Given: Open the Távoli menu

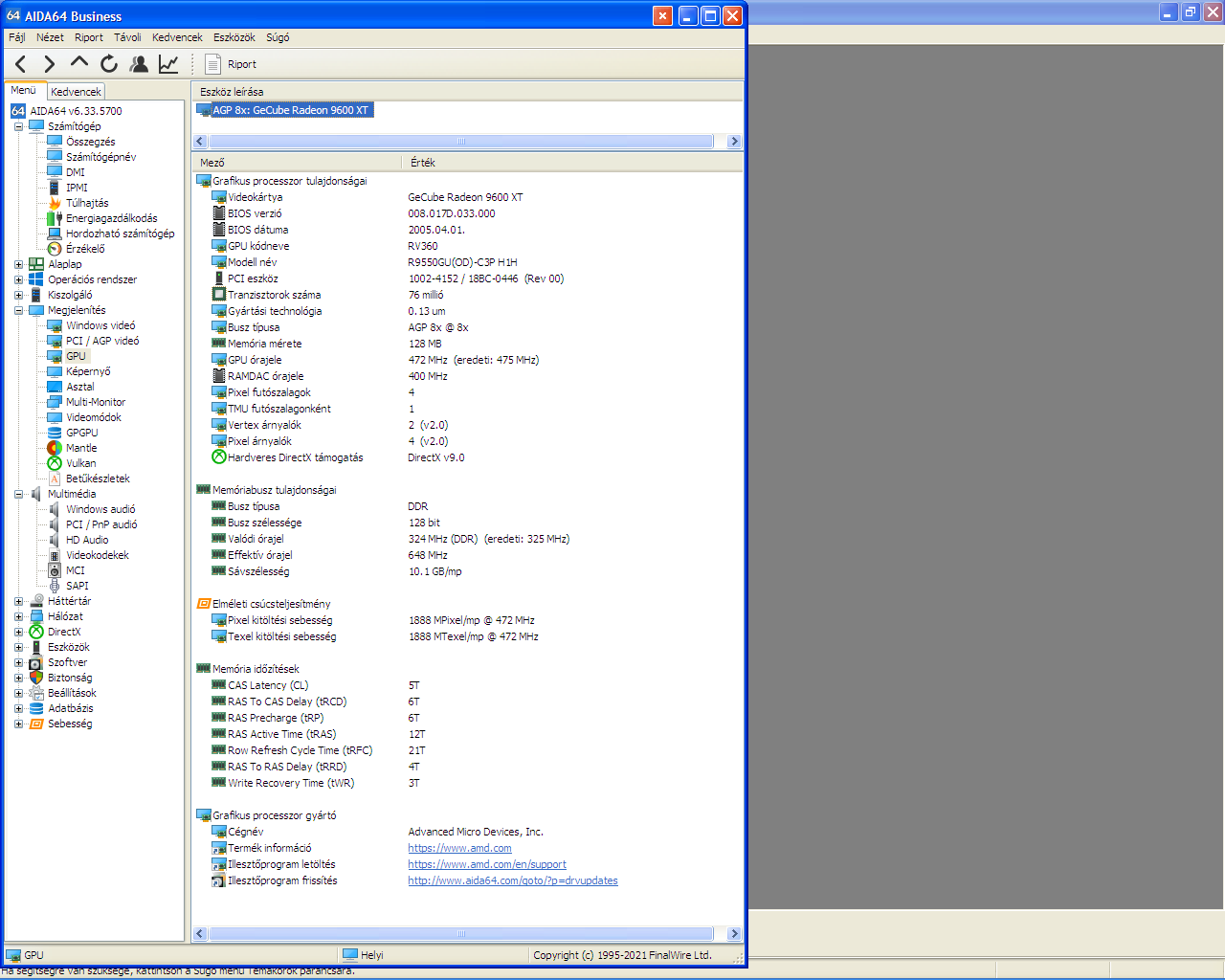Looking at the screenshot, I should [x=127, y=37].
